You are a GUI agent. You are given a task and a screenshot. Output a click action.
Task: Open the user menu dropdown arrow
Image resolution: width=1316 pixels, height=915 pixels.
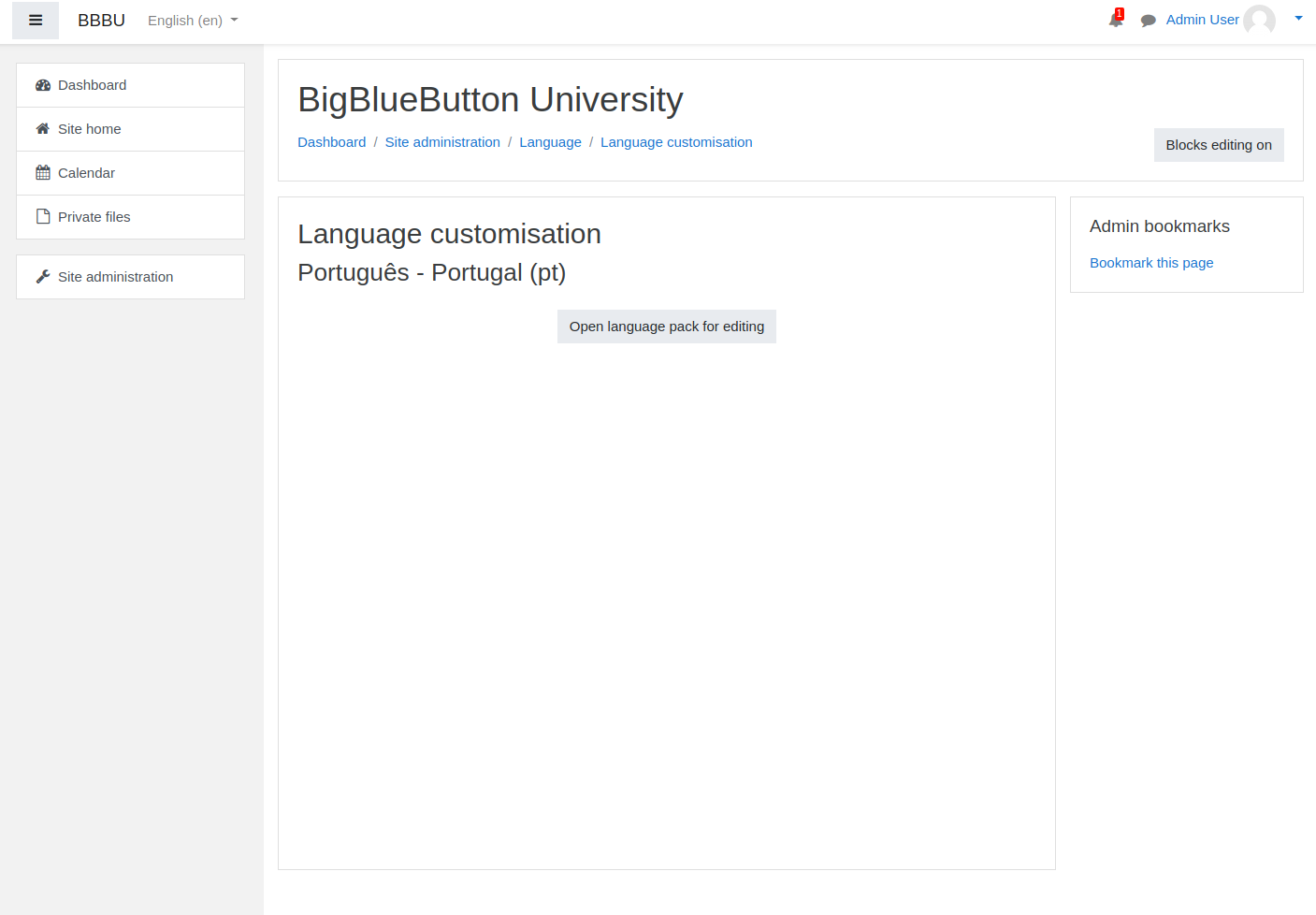[x=1298, y=19]
